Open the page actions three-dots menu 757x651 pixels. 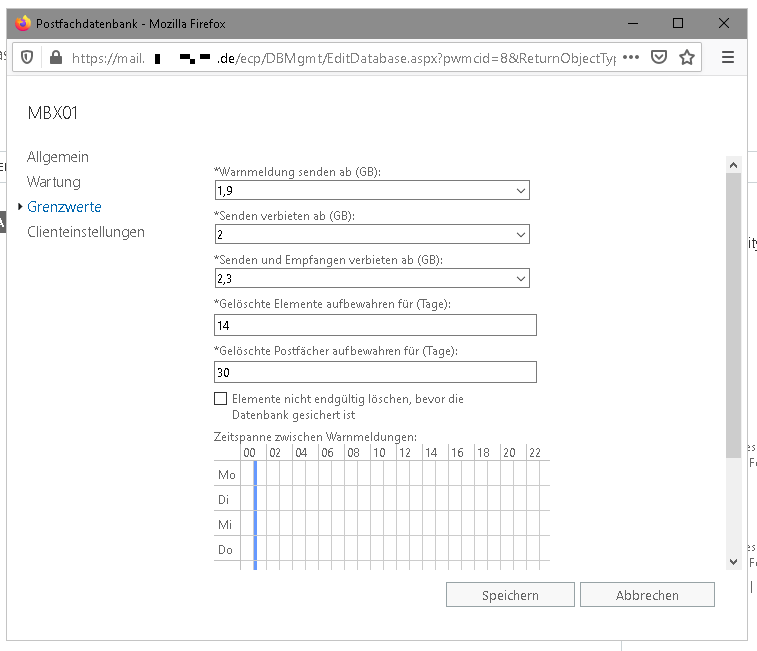click(x=631, y=57)
